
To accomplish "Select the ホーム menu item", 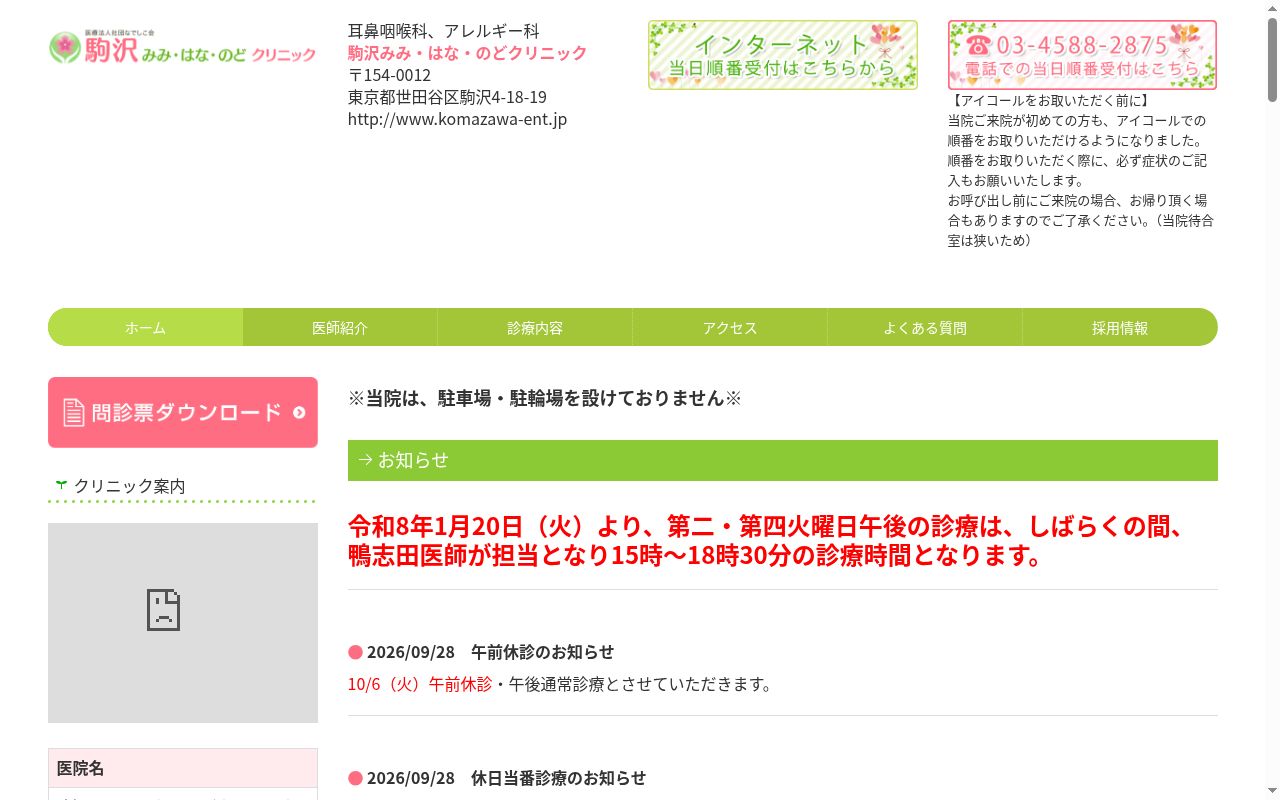I will pos(145,327).
